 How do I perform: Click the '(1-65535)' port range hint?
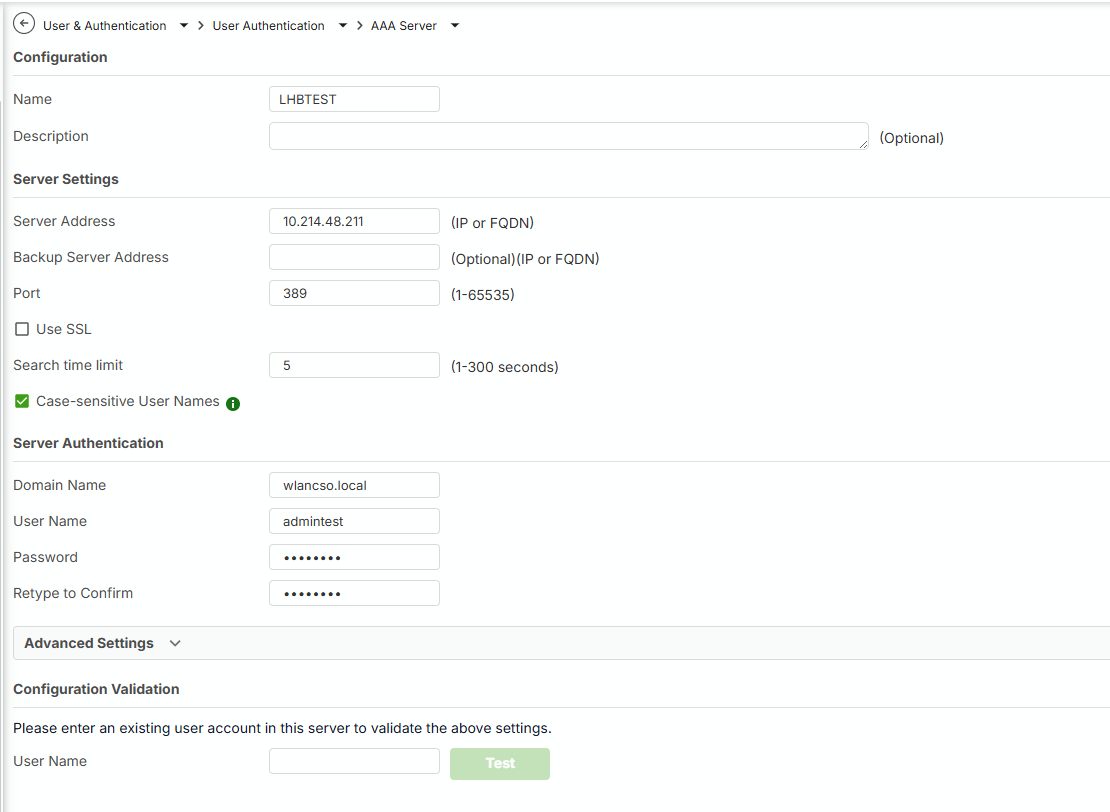(483, 295)
